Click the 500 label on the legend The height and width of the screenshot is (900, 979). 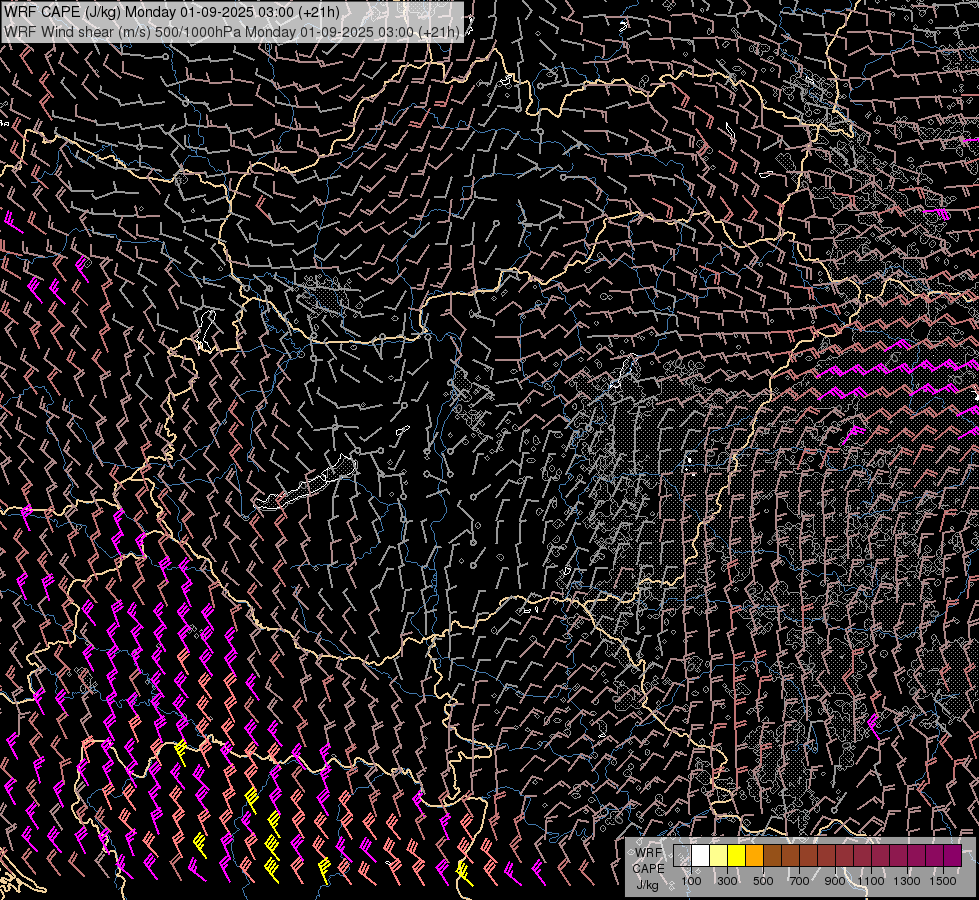[763, 881]
